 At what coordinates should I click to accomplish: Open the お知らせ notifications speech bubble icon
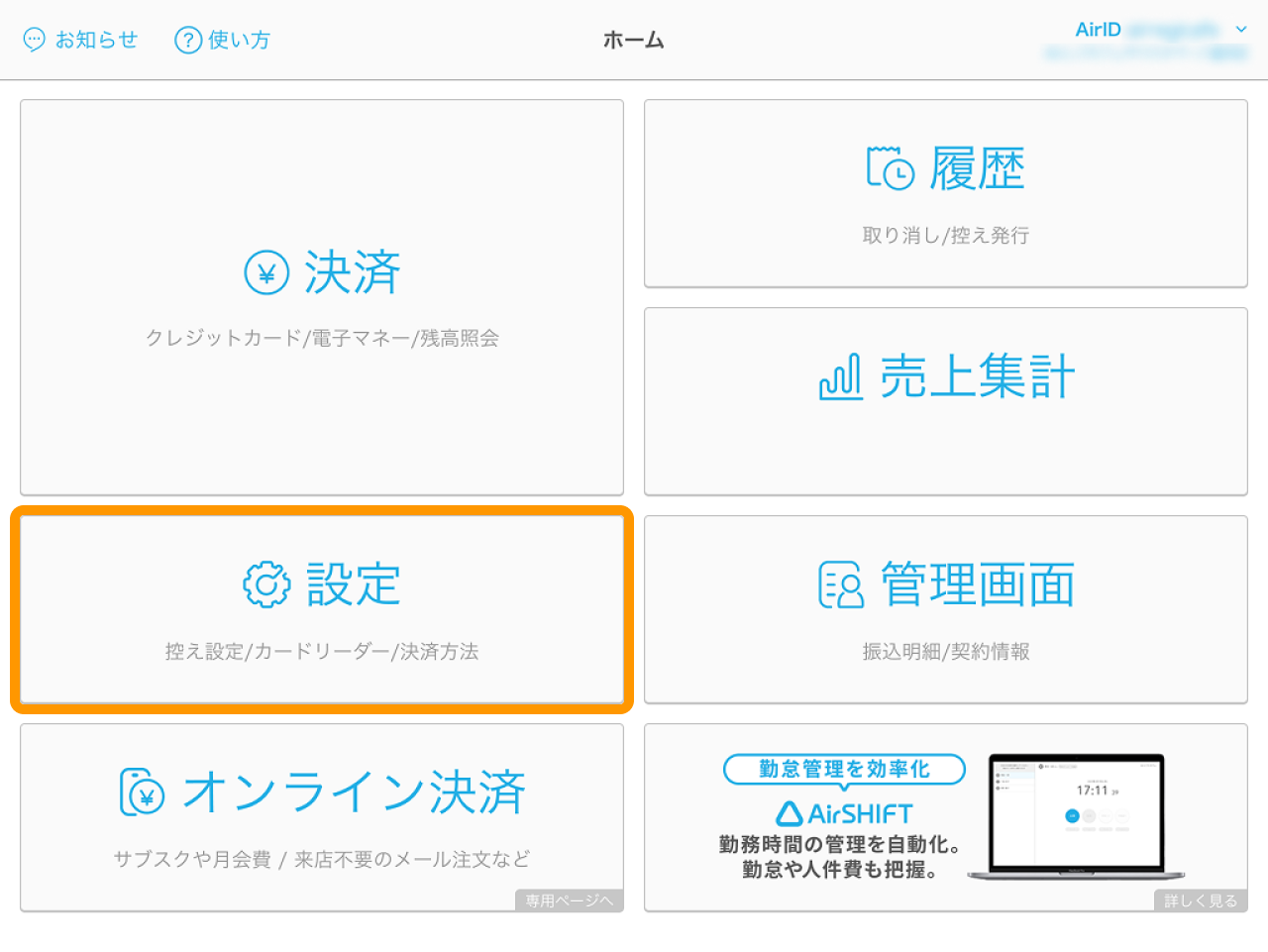[x=34, y=40]
